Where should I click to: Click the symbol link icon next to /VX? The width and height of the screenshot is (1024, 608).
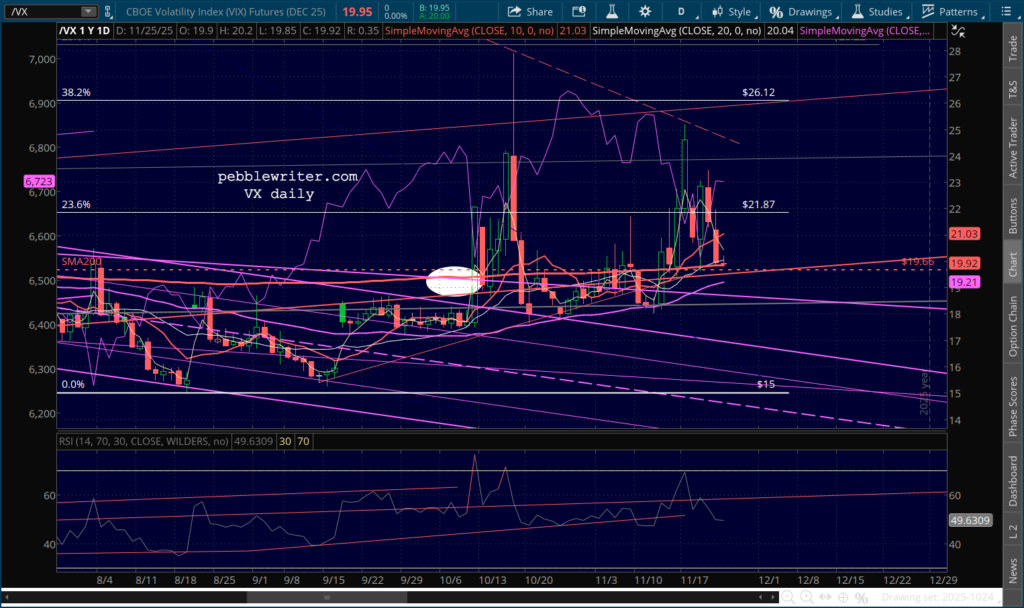click(x=108, y=12)
